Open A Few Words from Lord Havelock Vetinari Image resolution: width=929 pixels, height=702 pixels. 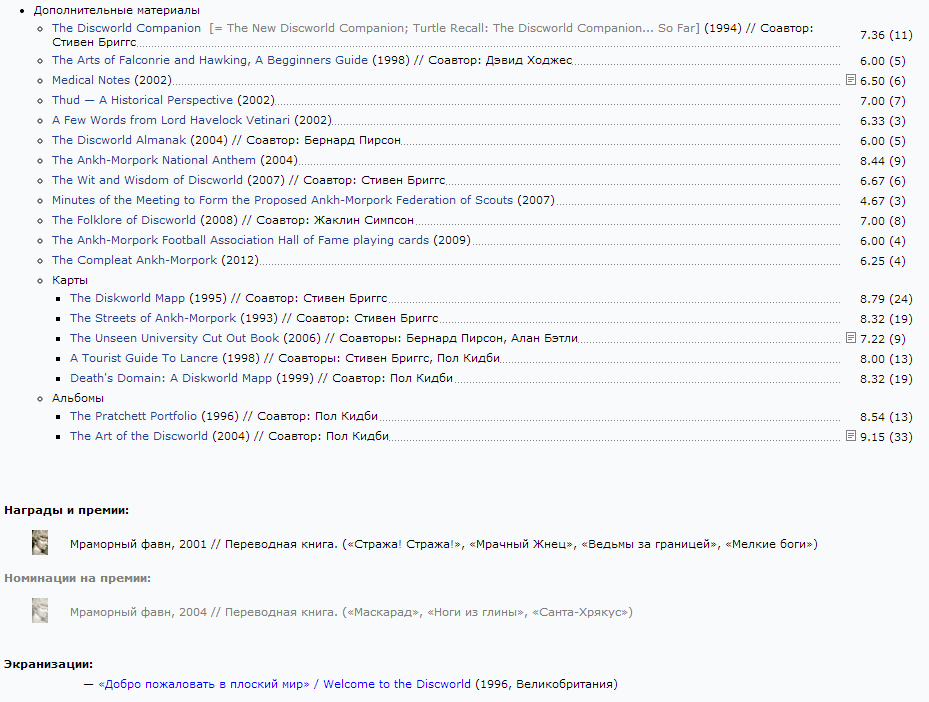click(171, 120)
